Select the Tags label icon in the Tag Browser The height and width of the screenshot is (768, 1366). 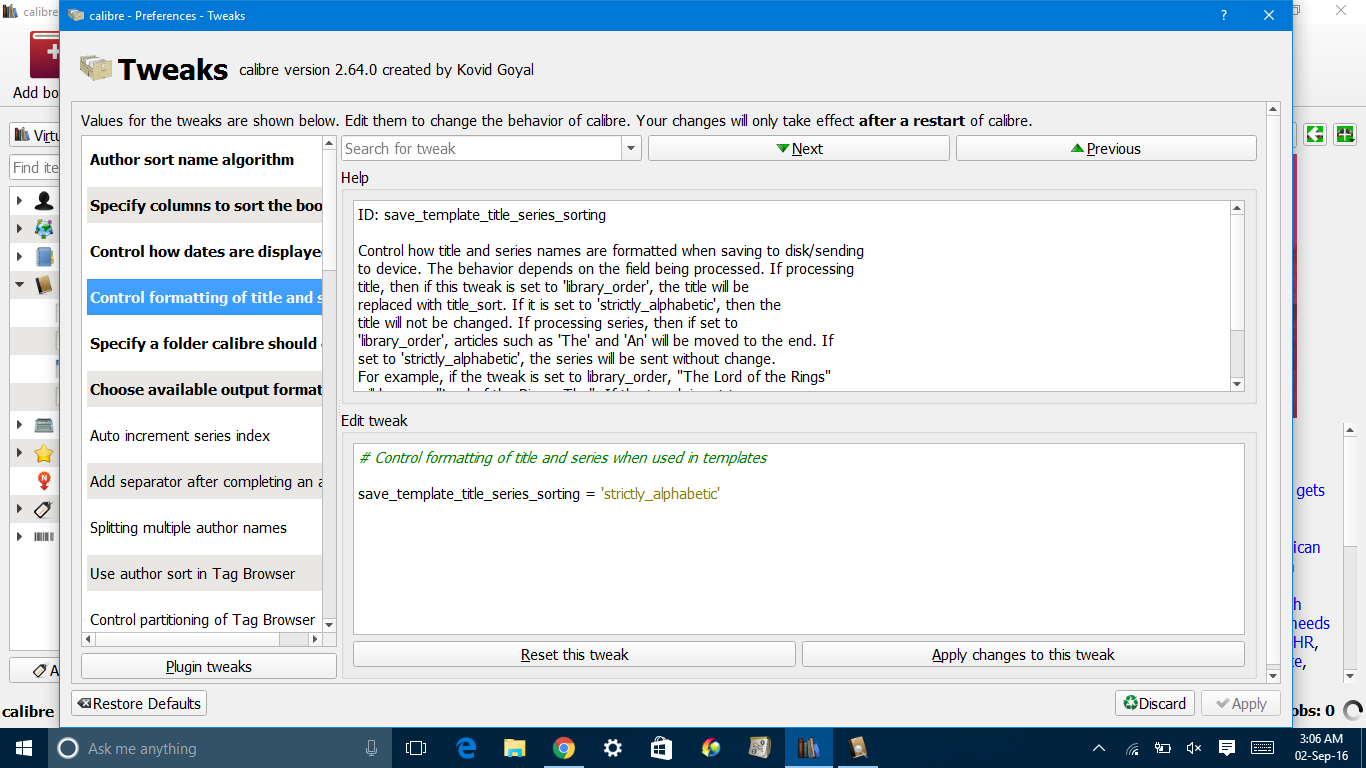click(x=44, y=509)
